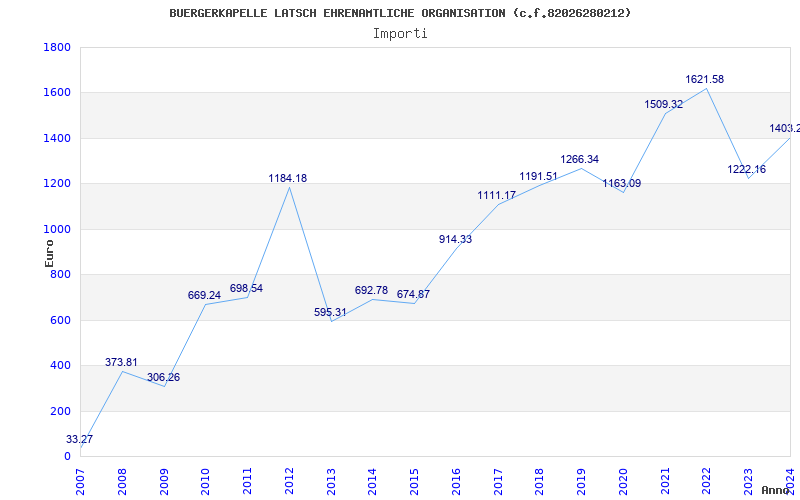Select the 595.31 data label
This screenshot has width=800, height=500.
330,312
